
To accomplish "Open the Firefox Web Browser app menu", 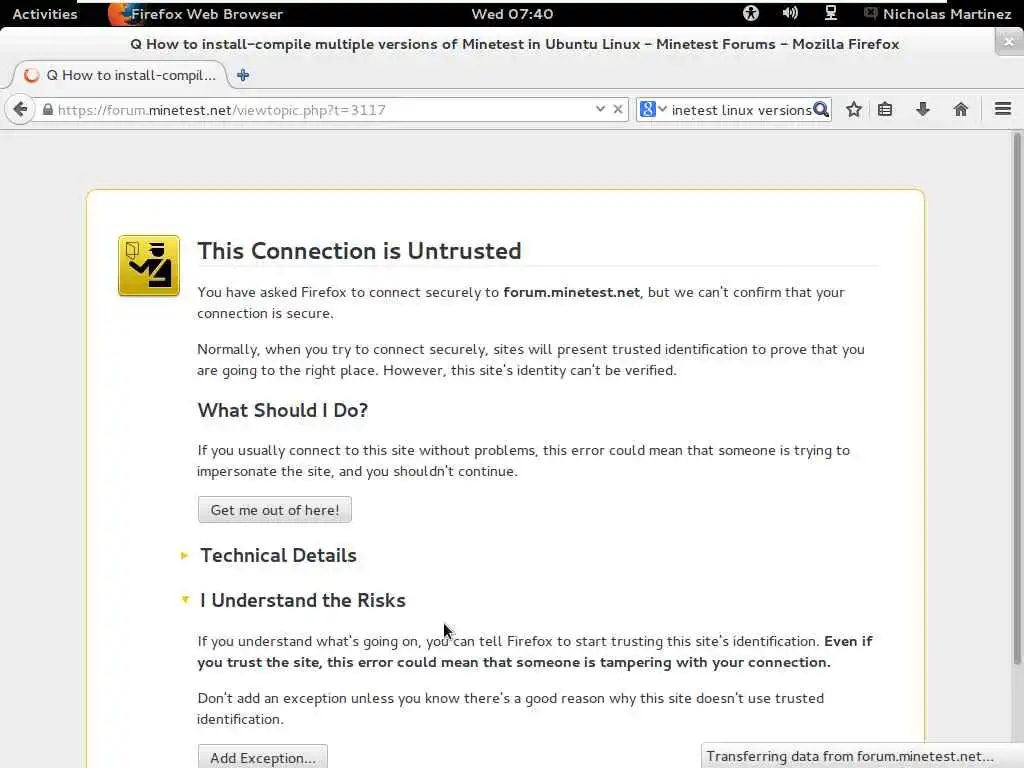I will 196,14.
